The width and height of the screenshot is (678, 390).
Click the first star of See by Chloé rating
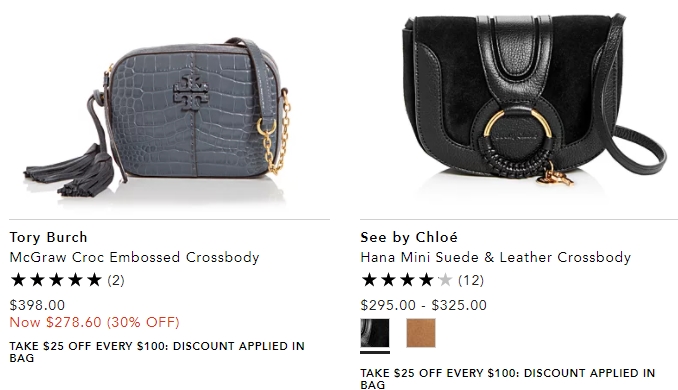(369, 280)
